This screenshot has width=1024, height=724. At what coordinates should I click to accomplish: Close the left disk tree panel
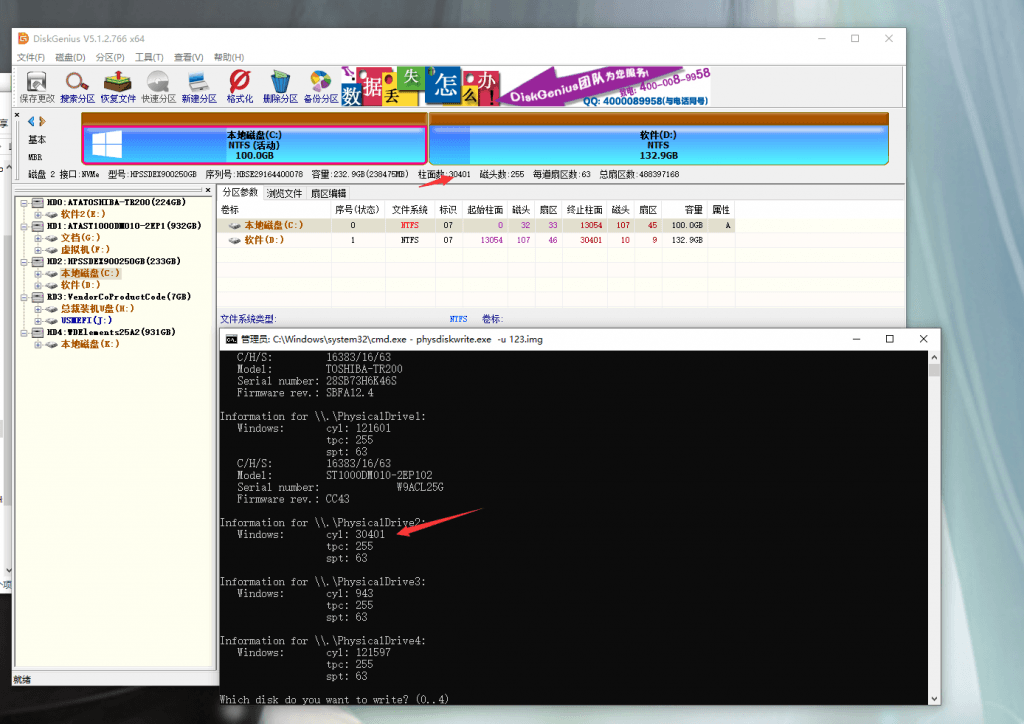(x=208, y=190)
